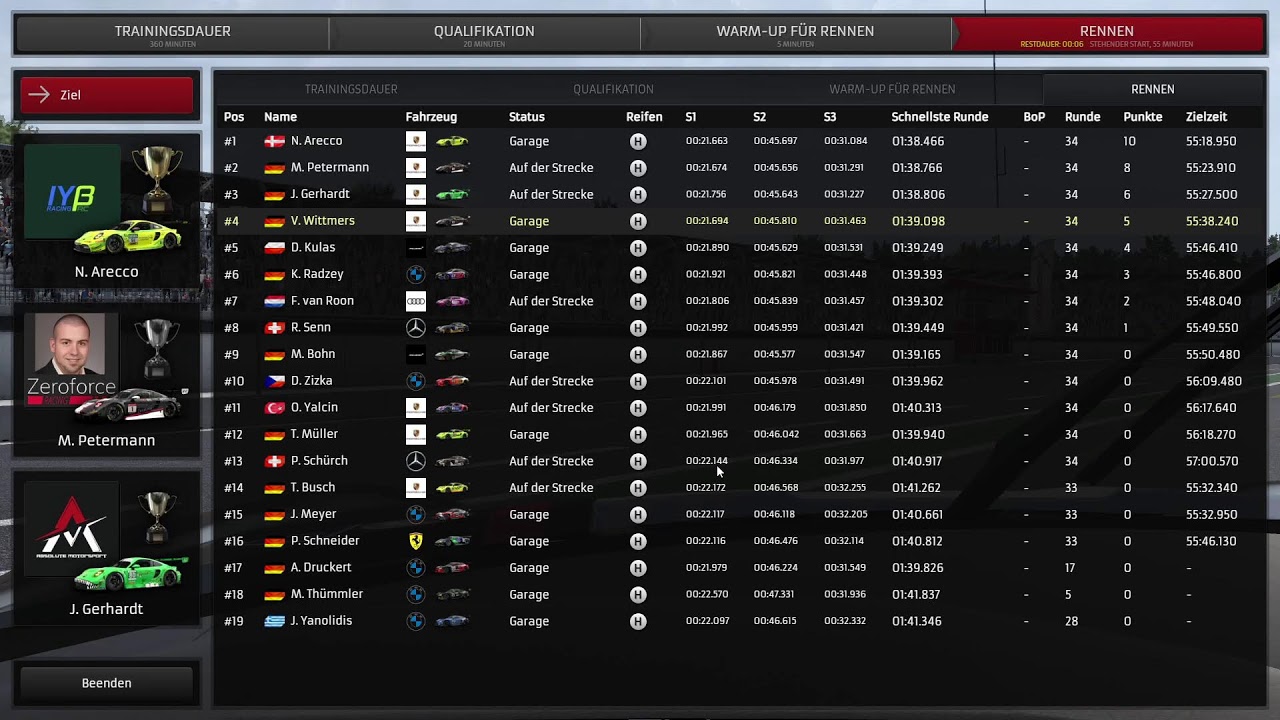The image size is (1280, 720).
Task: Click silver trophy on M. Petermann podium card
Action: click(x=157, y=346)
